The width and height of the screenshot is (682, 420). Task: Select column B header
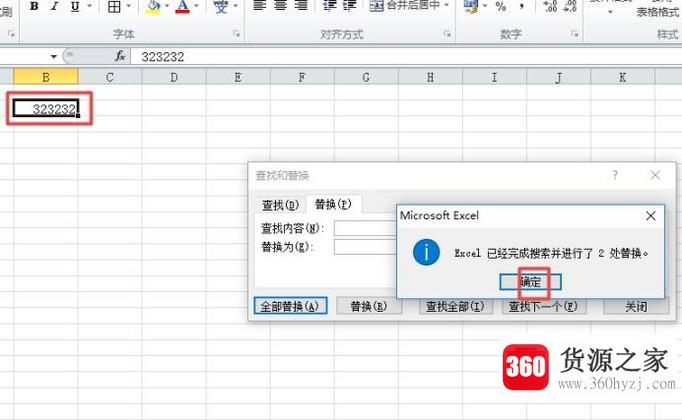tap(46, 77)
